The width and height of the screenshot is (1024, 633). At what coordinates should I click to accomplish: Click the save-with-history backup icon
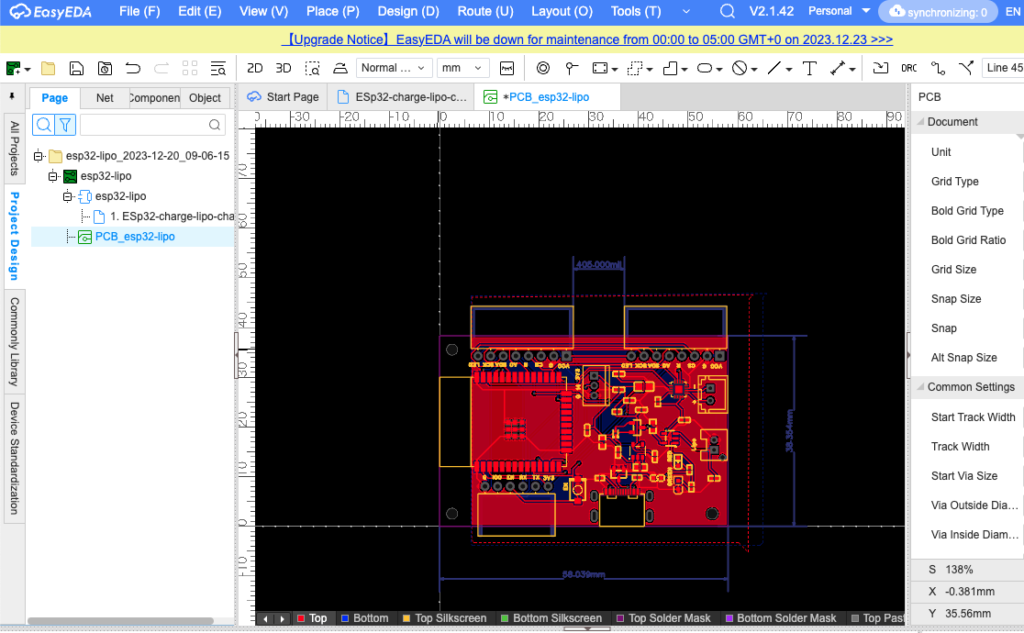104,68
